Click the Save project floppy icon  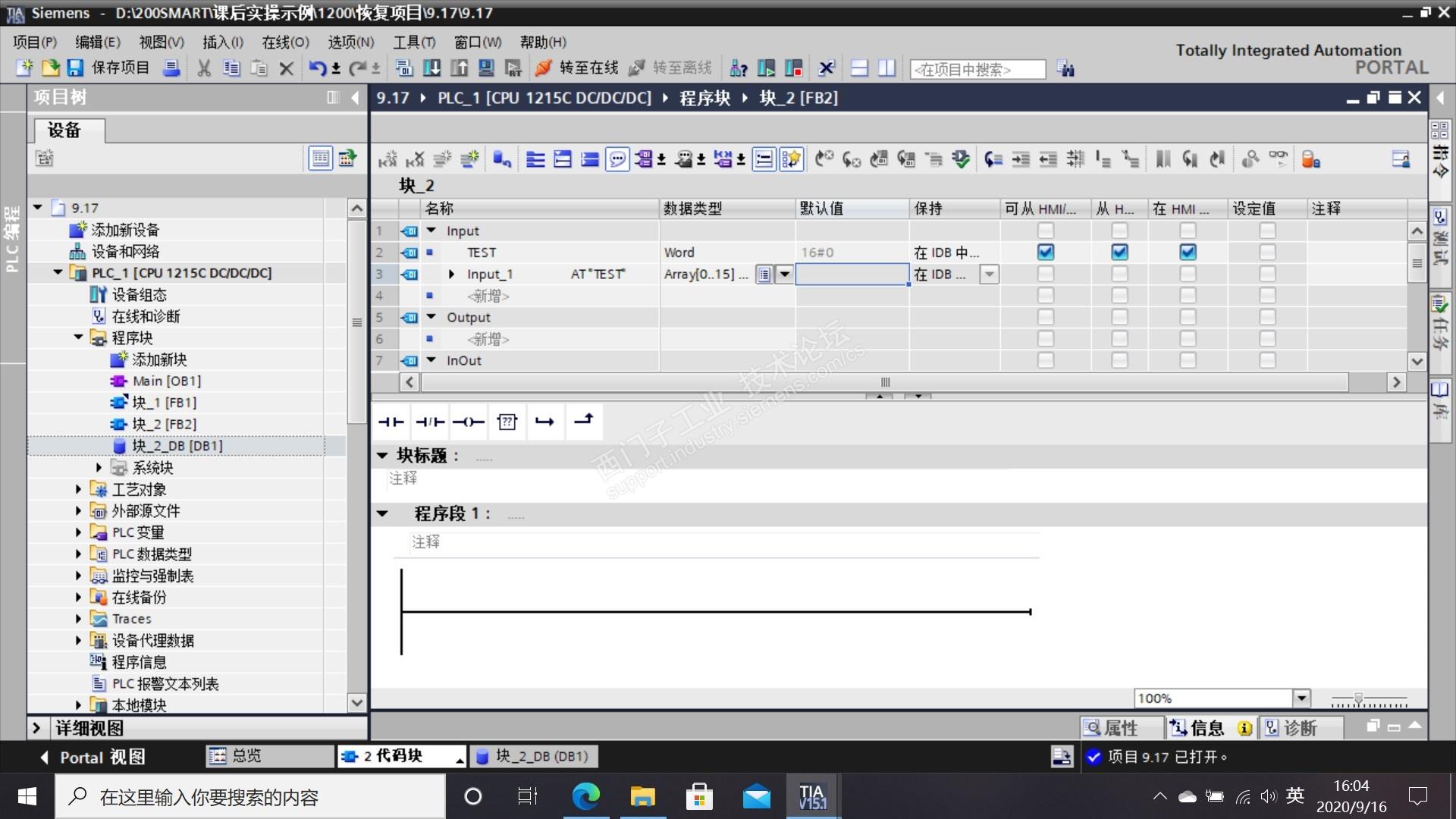(75, 68)
